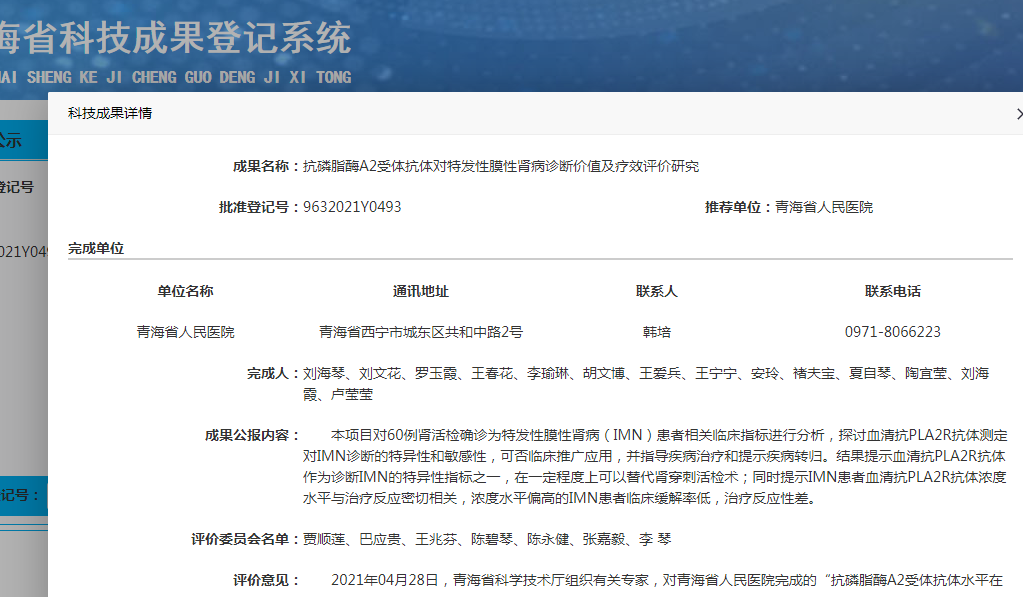Viewport: 1023px width, 597px height.
Task: Click the 评价委员会名单 member list
Action: tap(487, 539)
